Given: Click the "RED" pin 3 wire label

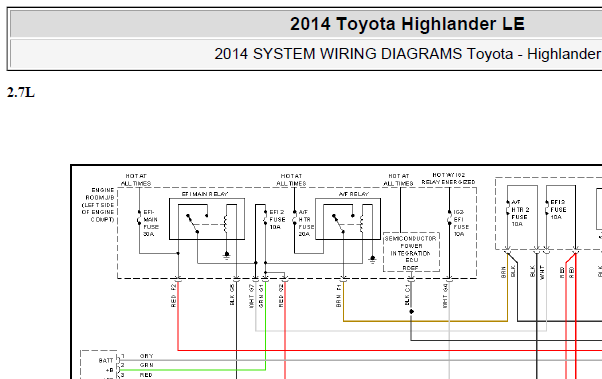Looking at the screenshot, I should click(146, 375).
